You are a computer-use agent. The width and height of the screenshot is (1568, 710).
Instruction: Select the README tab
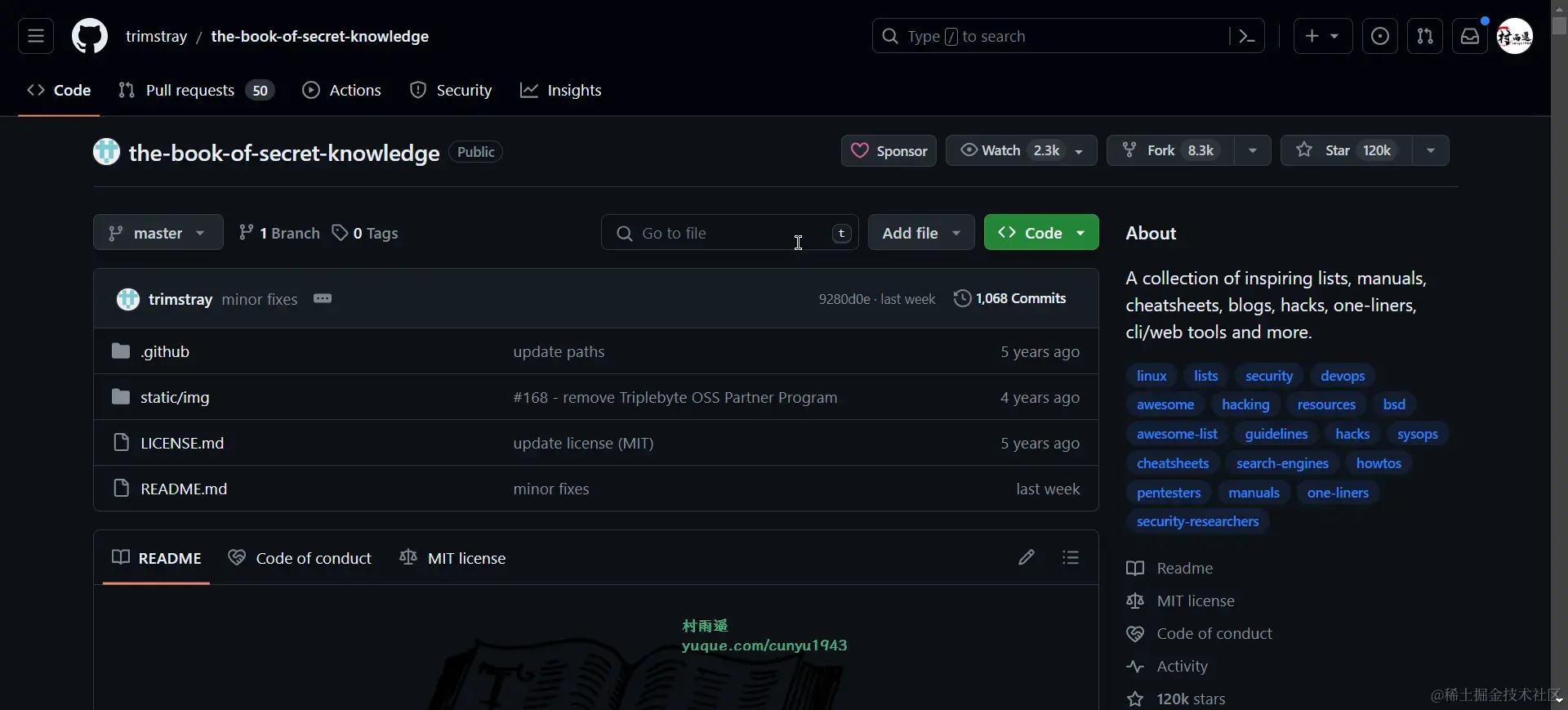[156, 558]
